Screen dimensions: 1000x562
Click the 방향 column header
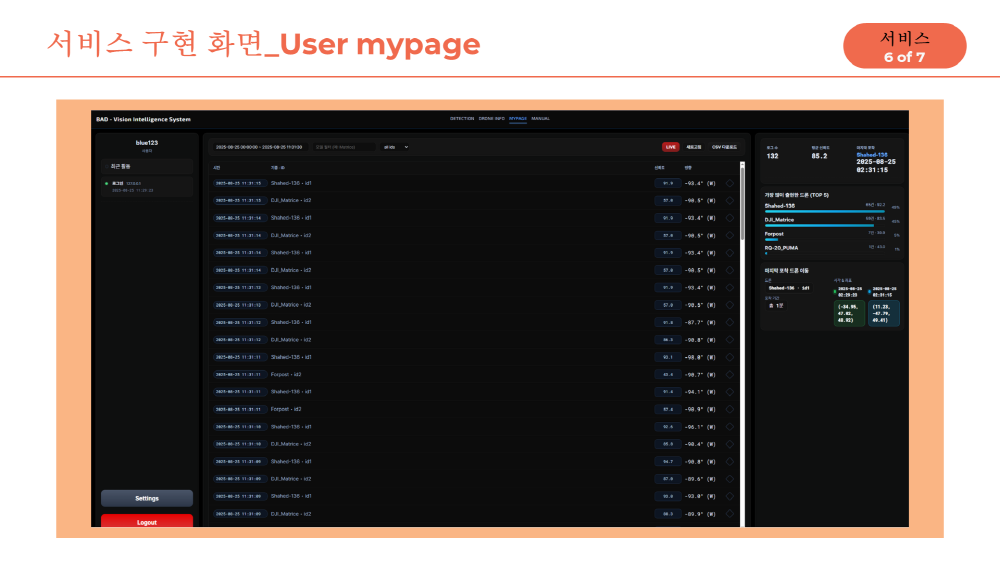688,168
